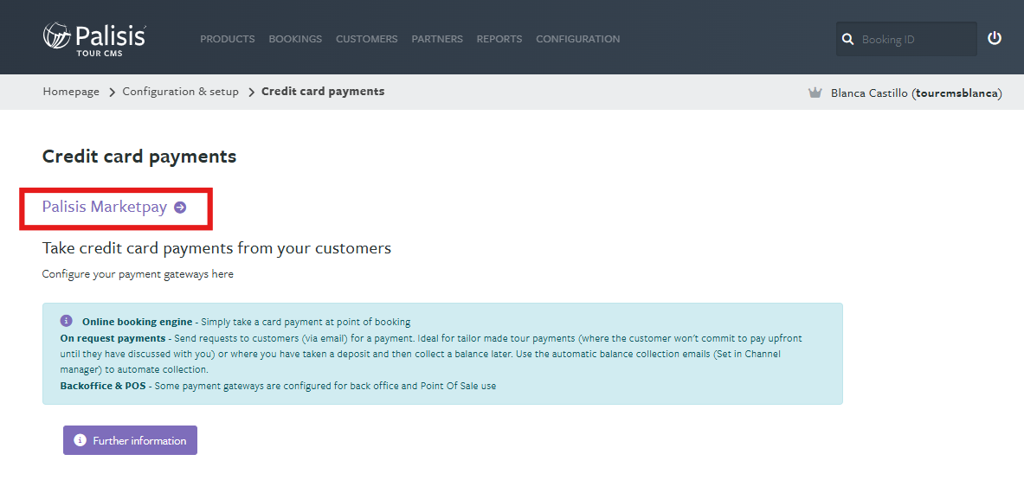Screen dimensions: 1024x480
Task: Click user name Blanca Castillo (tourcmsblanca)
Action: pyautogui.click(x=916, y=93)
